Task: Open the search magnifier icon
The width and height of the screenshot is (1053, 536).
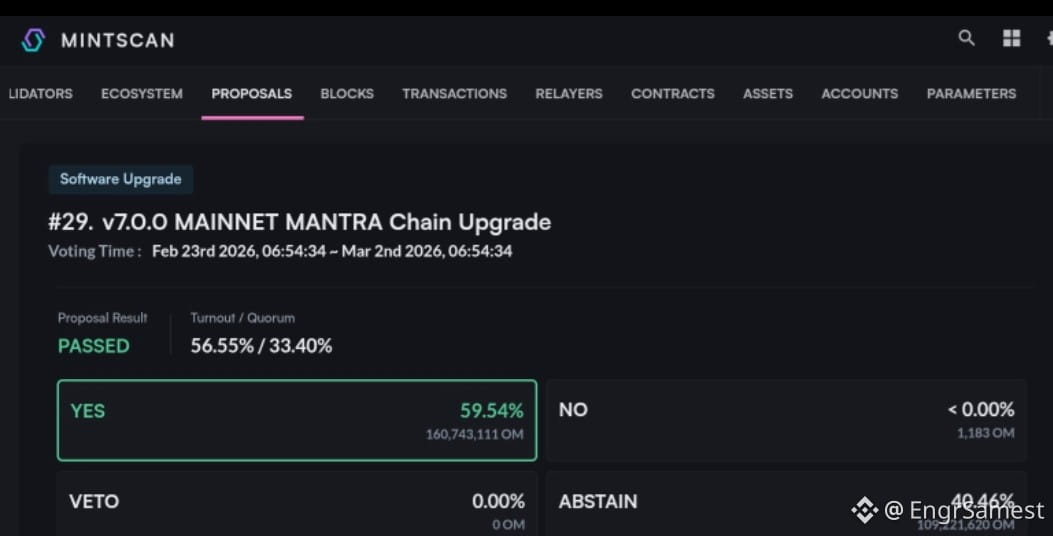Action: 966,38
